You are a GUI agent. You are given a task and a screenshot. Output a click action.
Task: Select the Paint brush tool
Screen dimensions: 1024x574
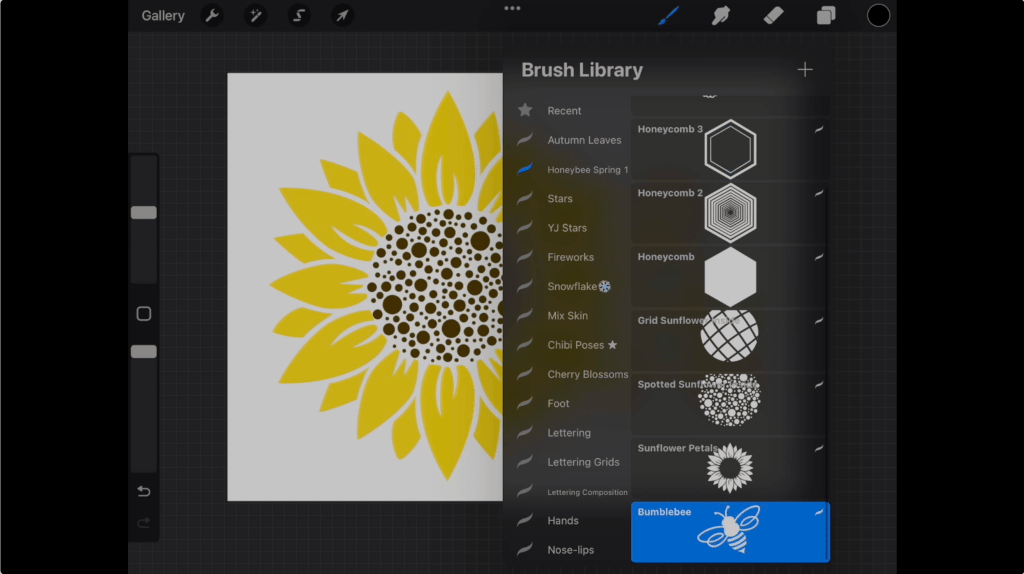668,16
